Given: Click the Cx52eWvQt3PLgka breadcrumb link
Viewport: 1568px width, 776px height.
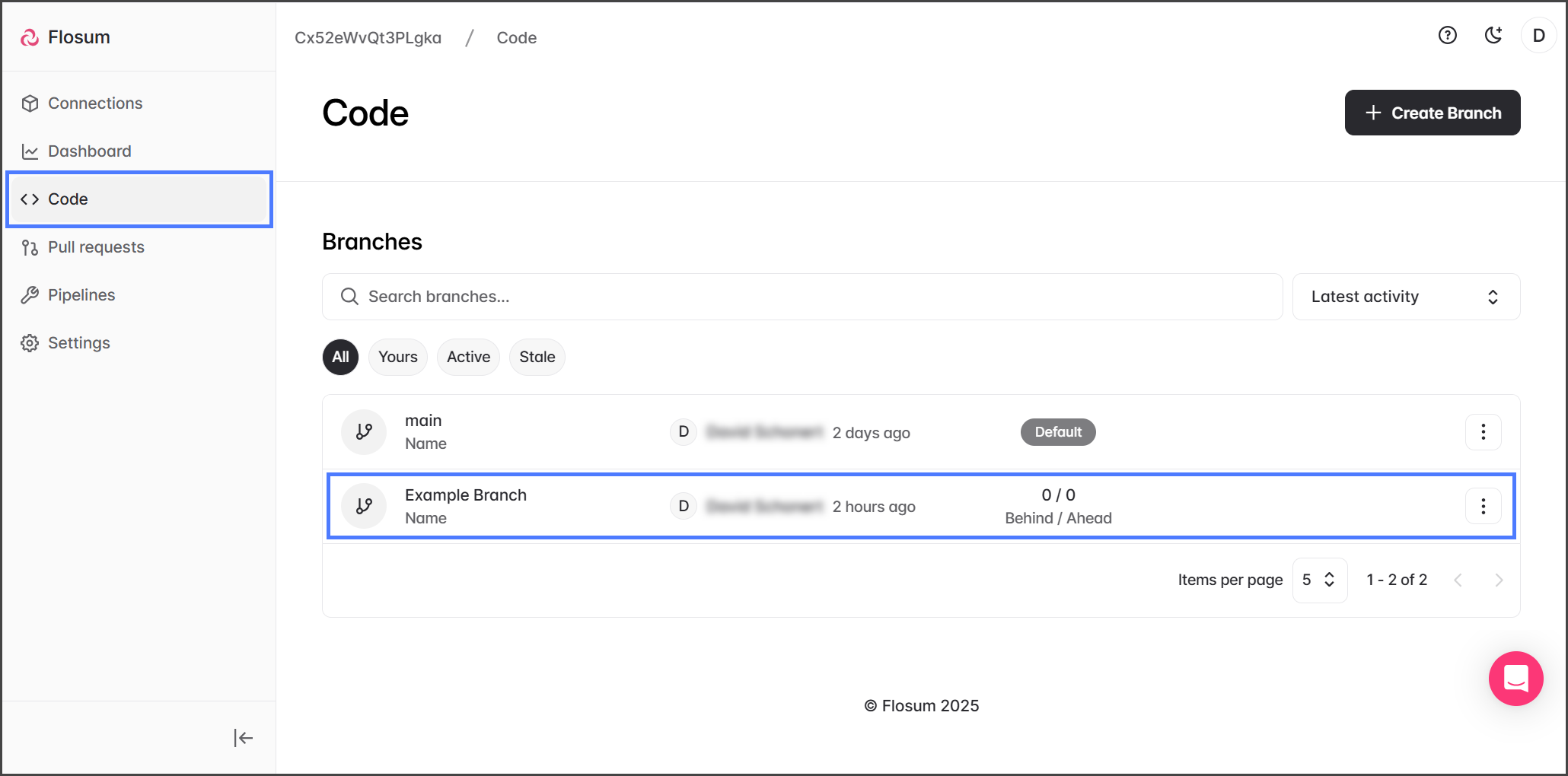Looking at the screenshot, I should [x=368, y=38].
